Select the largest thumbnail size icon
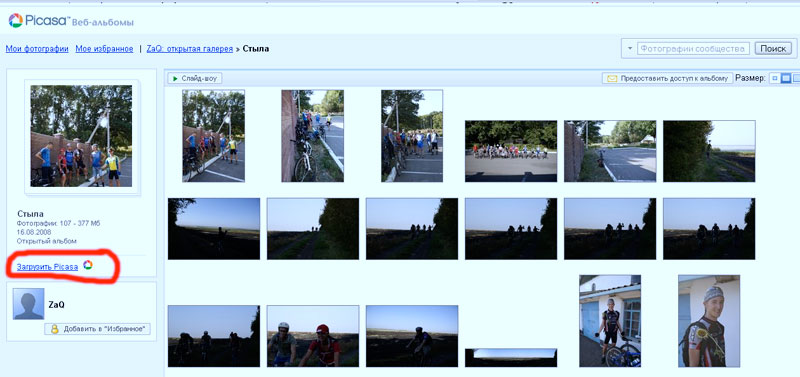This screenshot has width=800, height=377. [x=796, y=79]
